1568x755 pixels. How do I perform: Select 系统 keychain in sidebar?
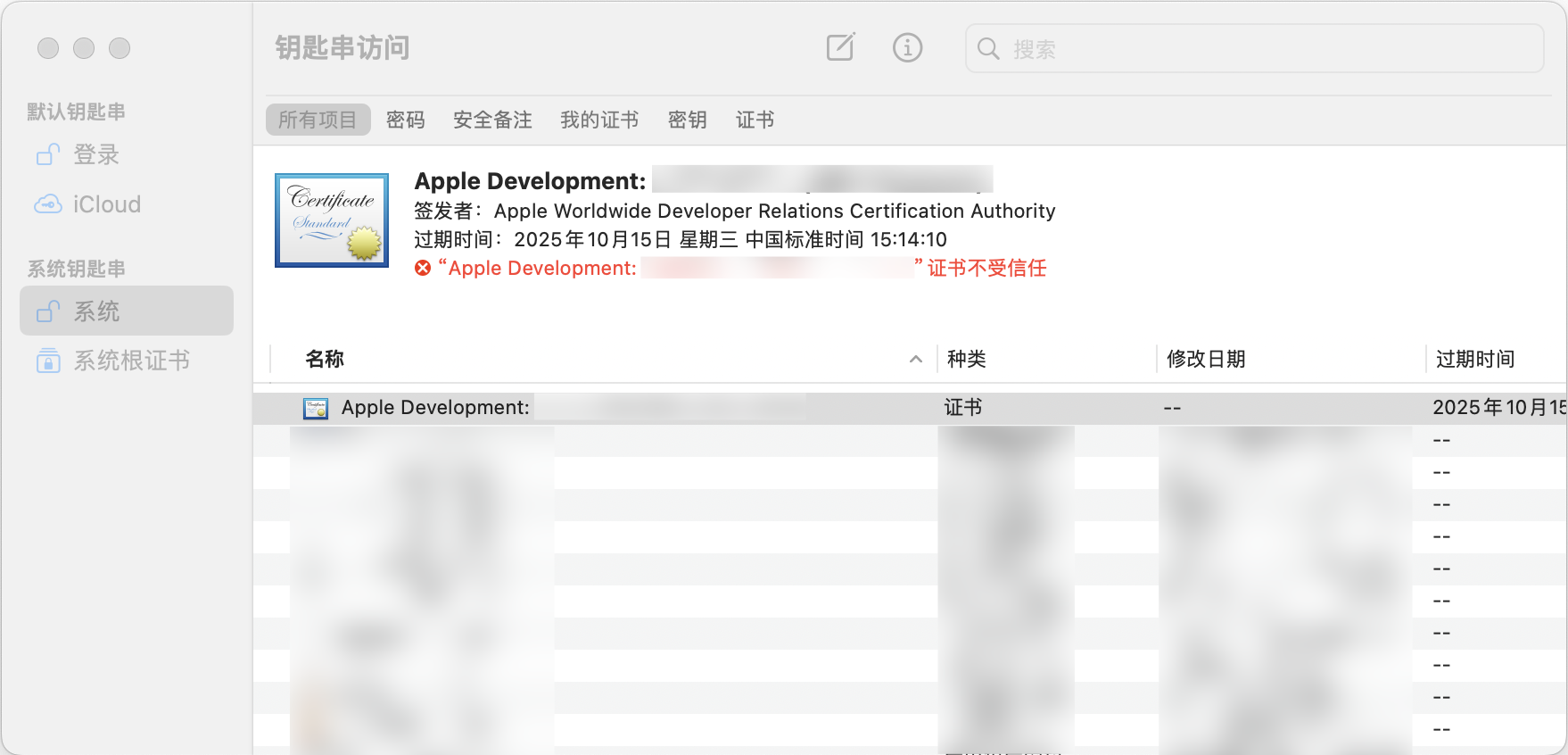pyautogui.click(x=127, y=311)
